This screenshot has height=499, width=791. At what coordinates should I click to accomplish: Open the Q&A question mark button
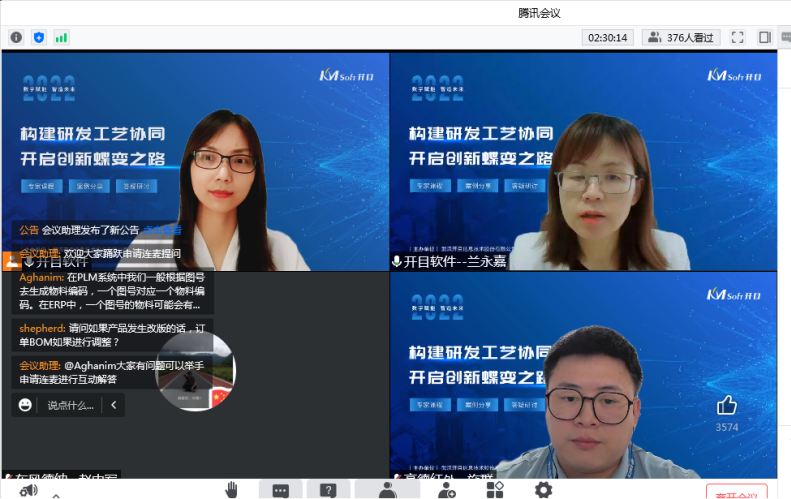(328, 490)
